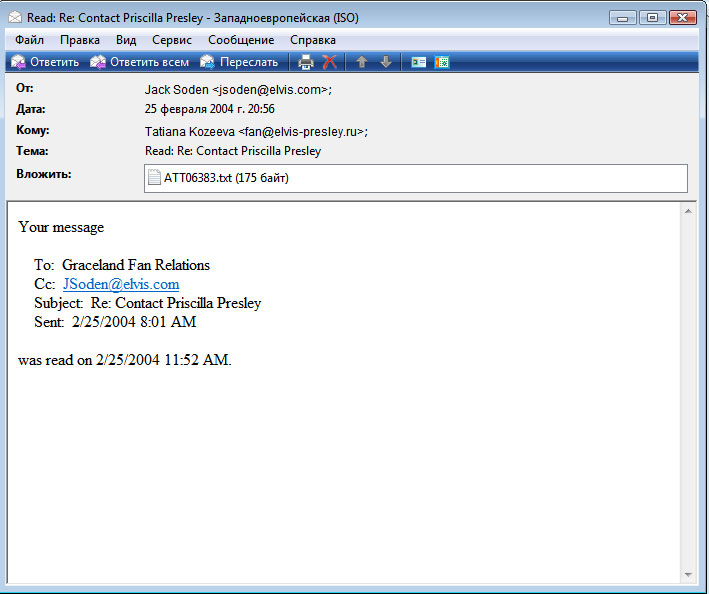Screen dimensions: 709x594
Task: Print the message with printer icon
Action: (306, 62)
